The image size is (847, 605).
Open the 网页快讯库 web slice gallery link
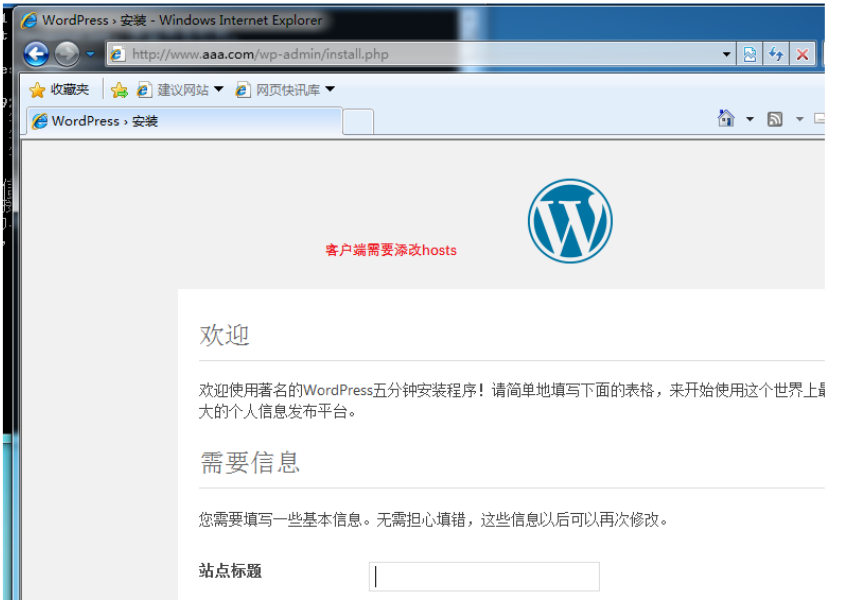click(x=278, y=90)
